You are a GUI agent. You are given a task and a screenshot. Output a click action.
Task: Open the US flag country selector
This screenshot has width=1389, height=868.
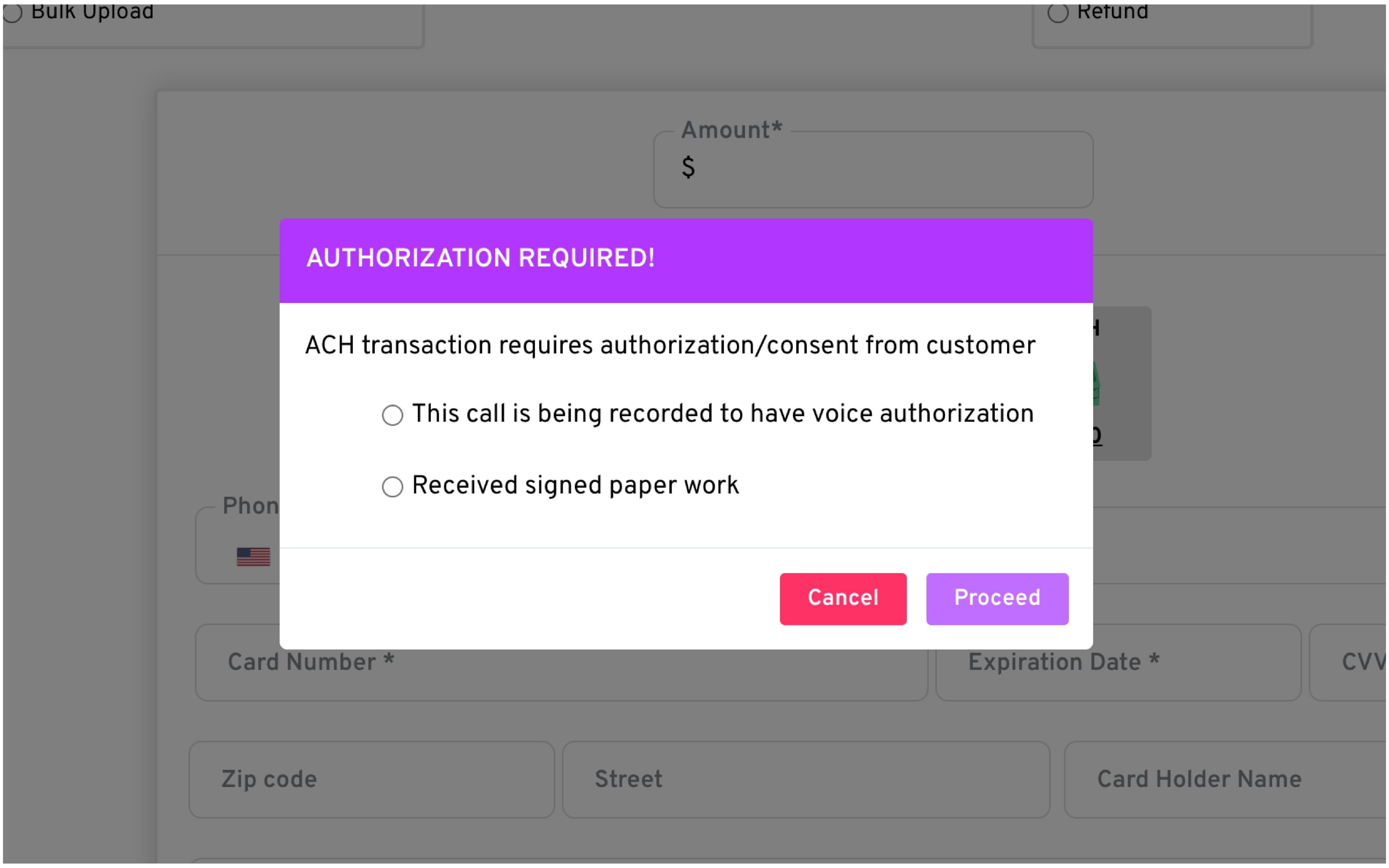click(253, 556)
